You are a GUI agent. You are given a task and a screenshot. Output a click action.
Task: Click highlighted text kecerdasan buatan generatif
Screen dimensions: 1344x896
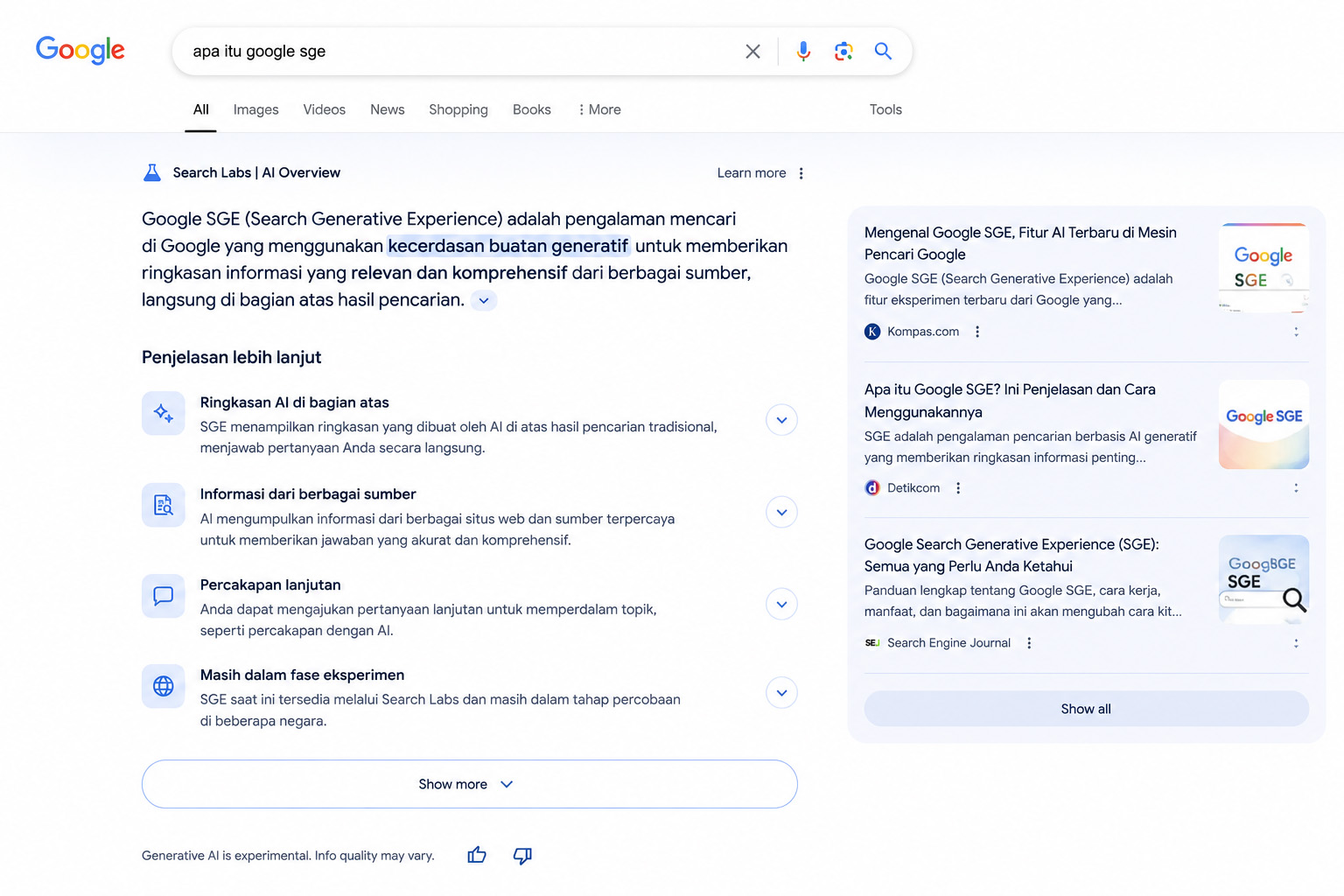(507, 246)
